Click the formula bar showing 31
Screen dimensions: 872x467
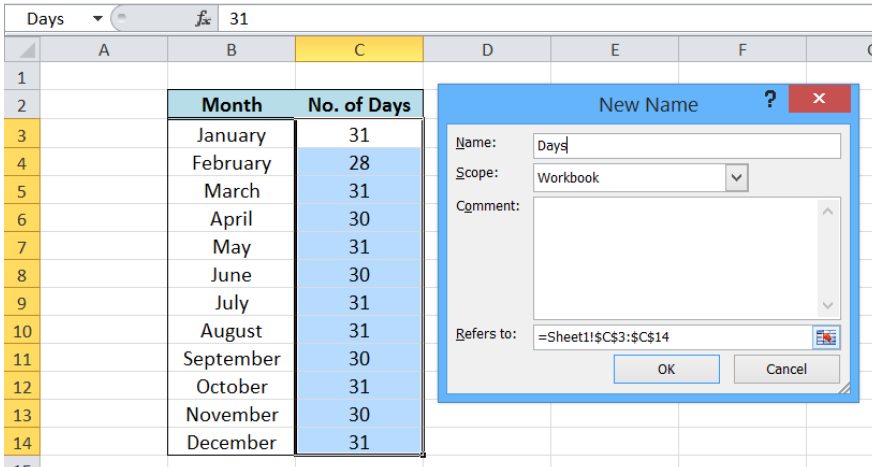click(x=545, y=19)
